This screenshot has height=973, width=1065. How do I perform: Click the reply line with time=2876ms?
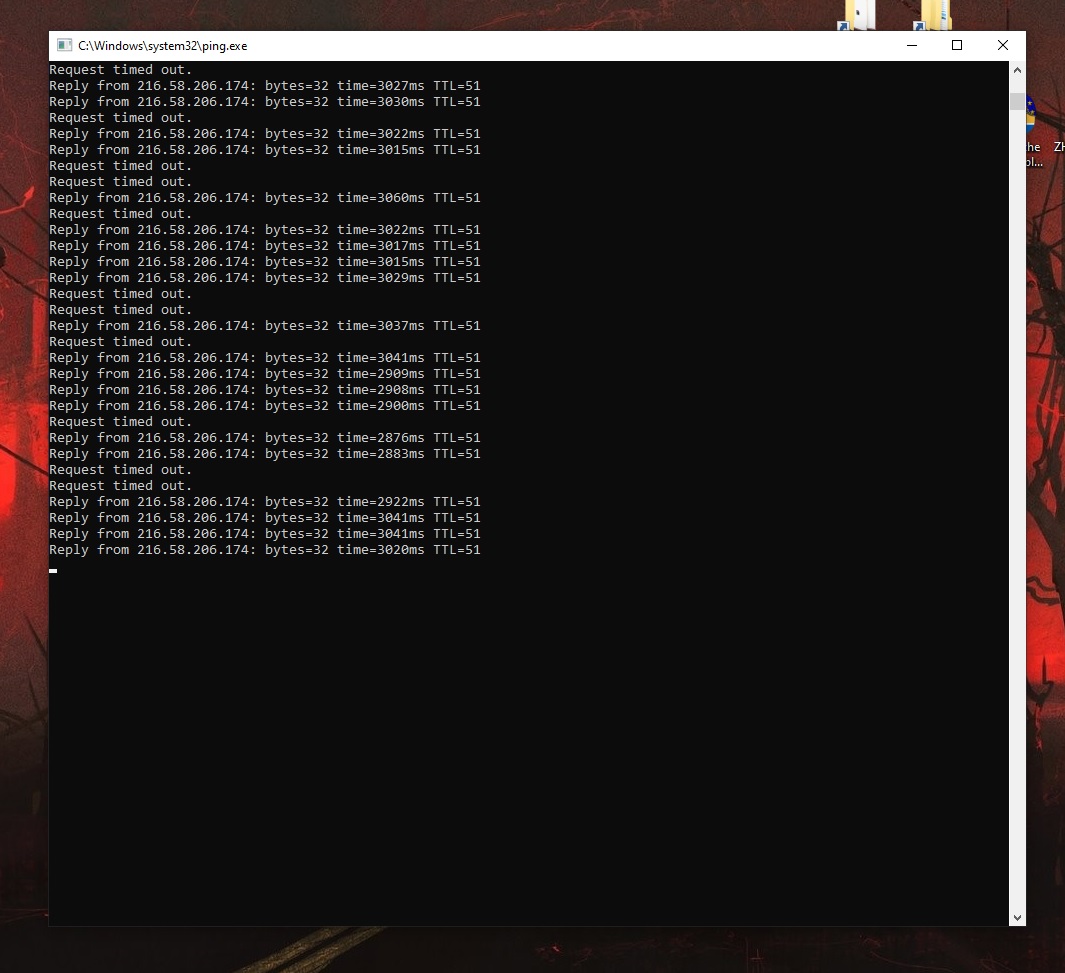(x=265, y=438)
